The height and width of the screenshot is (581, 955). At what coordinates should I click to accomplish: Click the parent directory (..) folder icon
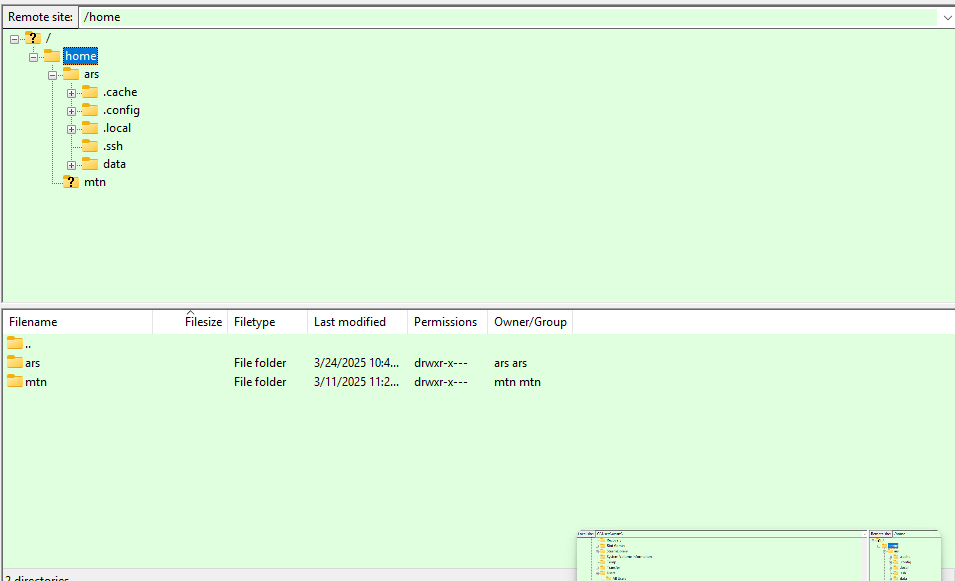pos(15,343)
